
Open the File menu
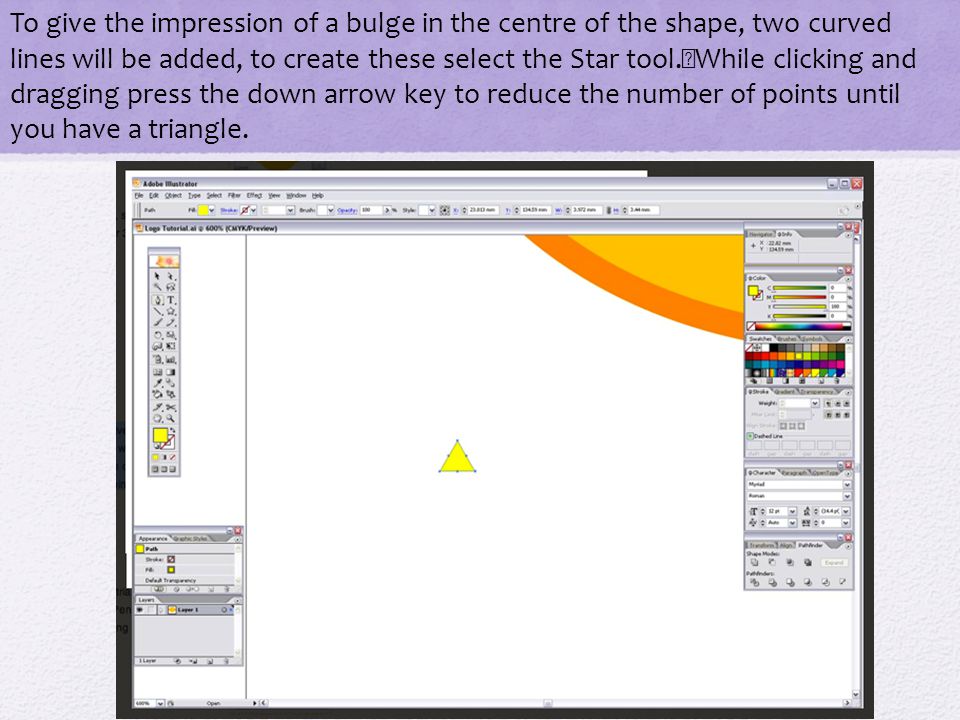coord(139,195)
